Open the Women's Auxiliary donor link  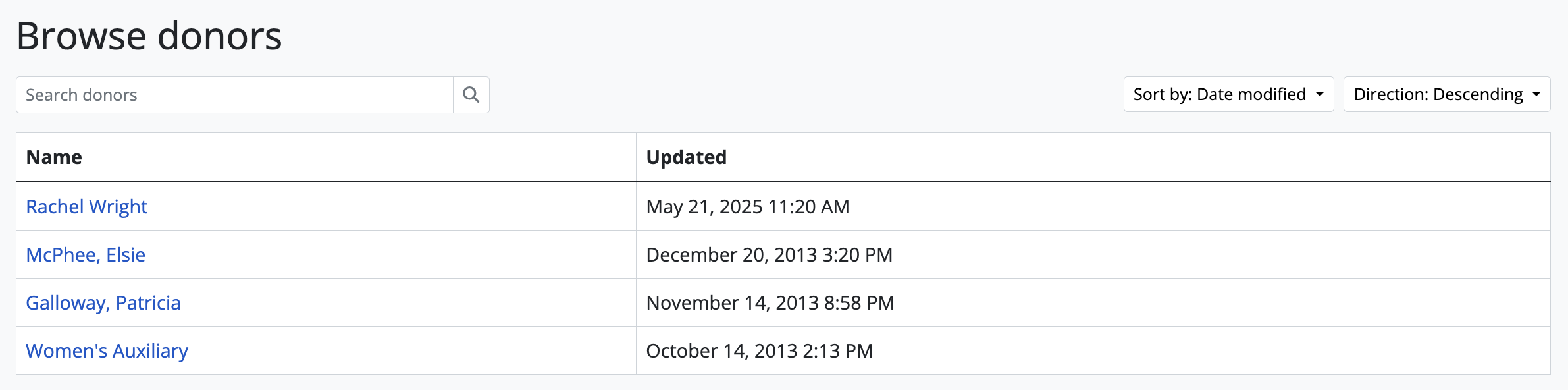coord(107,351)
